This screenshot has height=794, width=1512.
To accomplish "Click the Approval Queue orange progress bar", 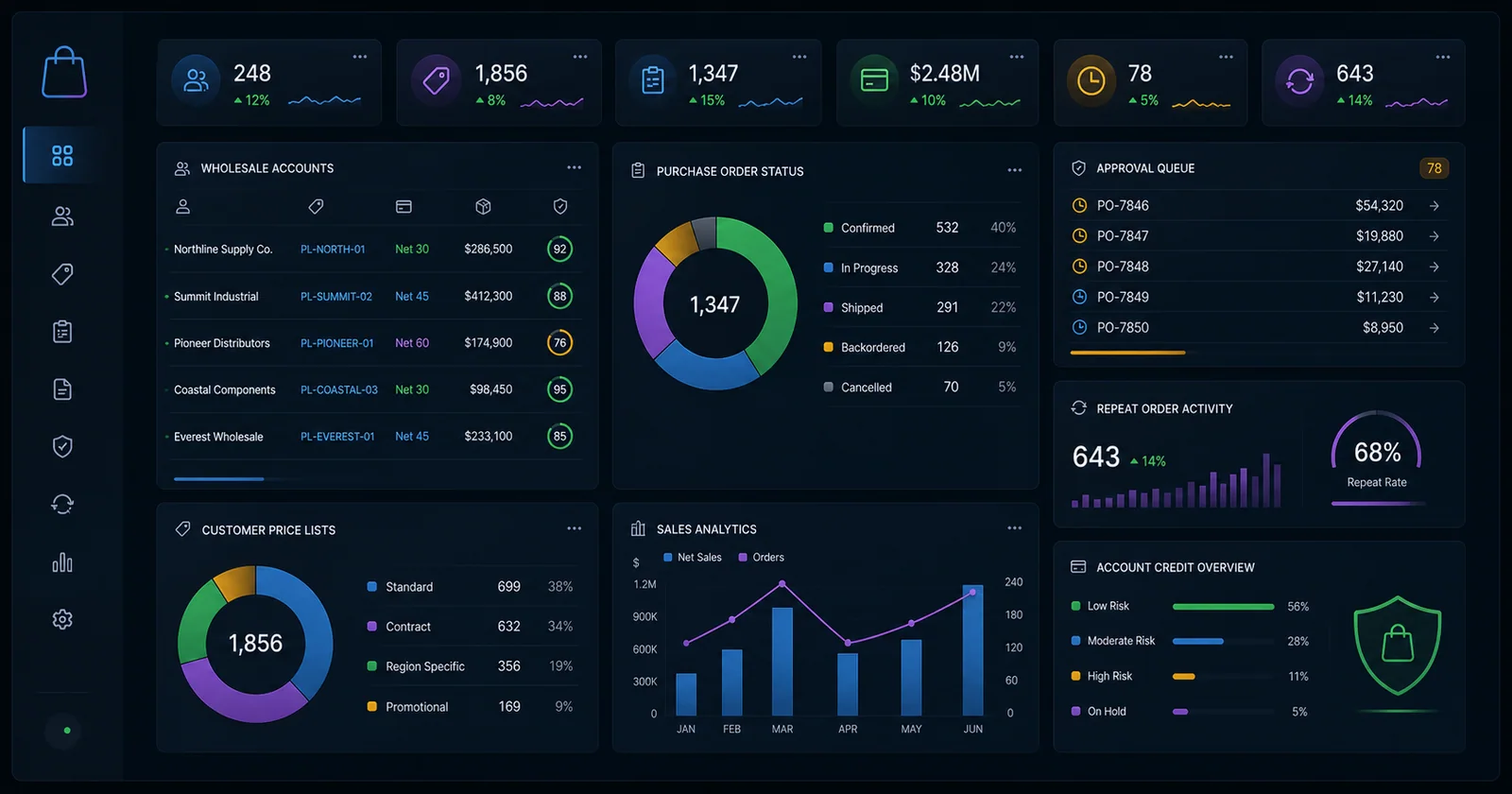I will tap(1127, 353).
